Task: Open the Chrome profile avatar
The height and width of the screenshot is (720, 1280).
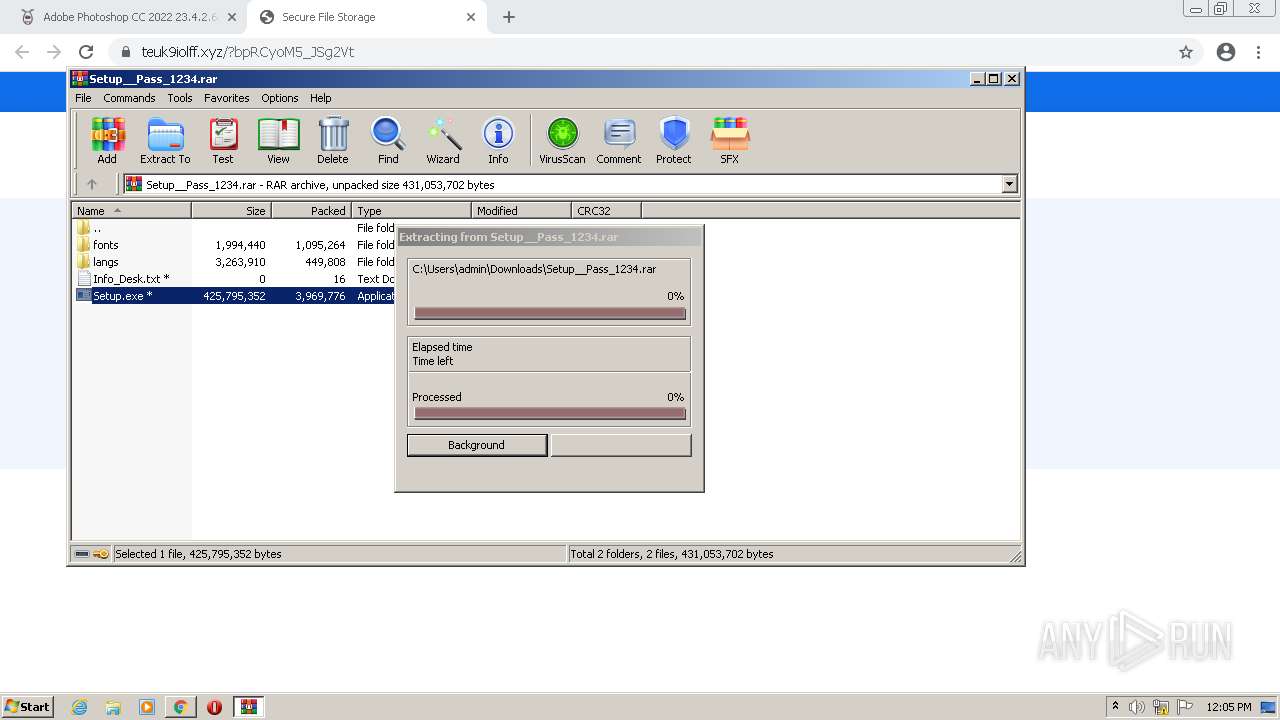Action: 1226,52
